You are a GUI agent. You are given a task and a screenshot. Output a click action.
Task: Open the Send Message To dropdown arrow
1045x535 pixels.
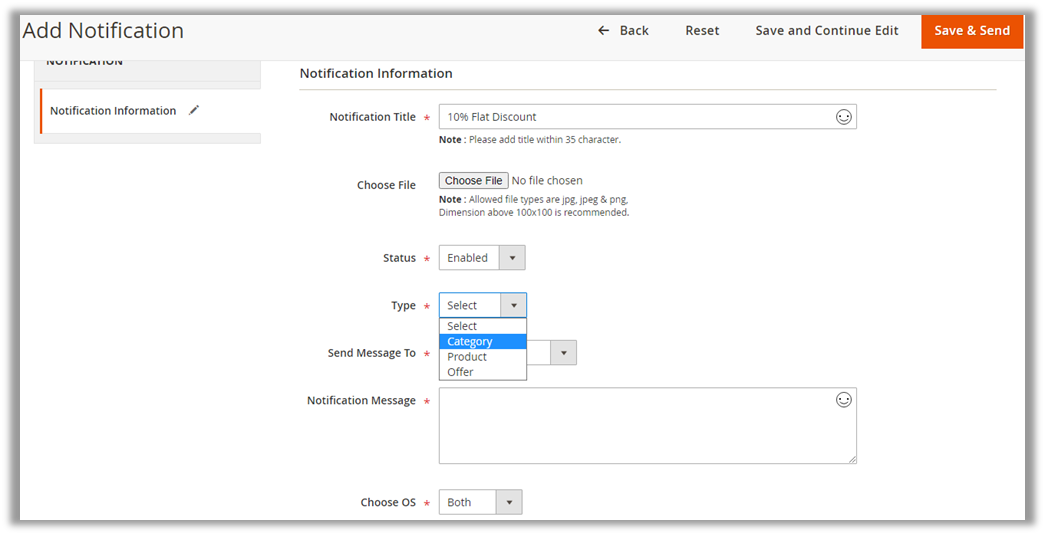tap(563, 353)
